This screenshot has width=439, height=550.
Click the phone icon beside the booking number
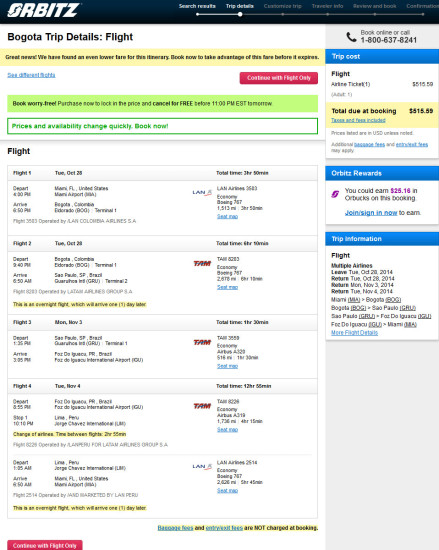click(x=351, y=37)
